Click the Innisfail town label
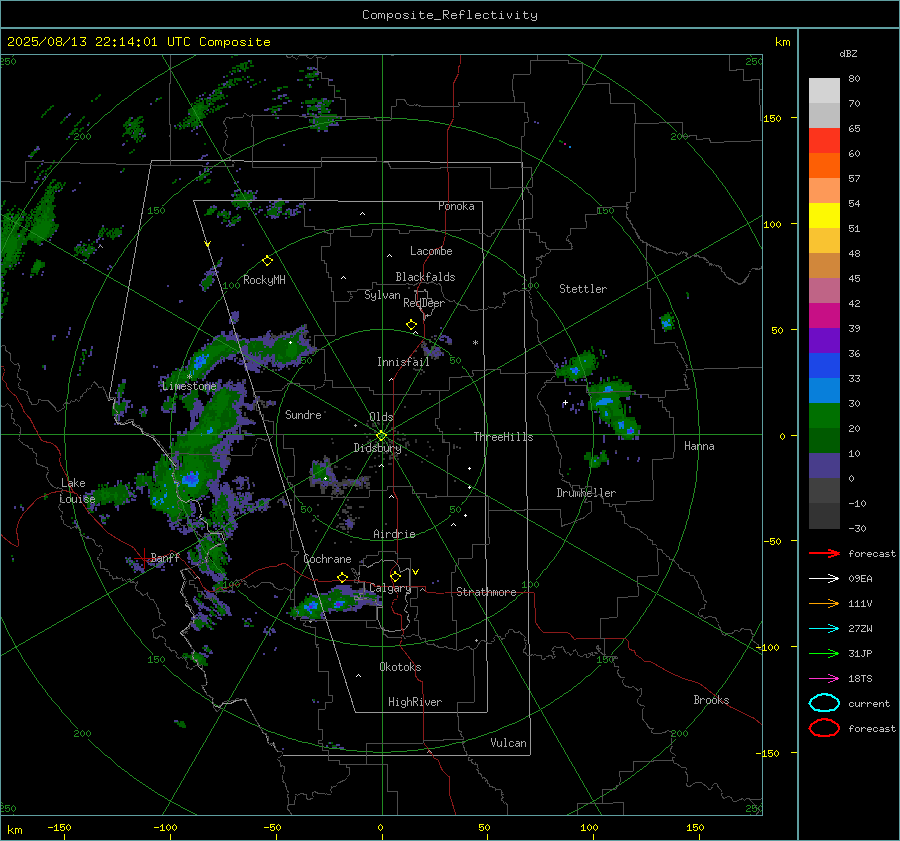Viewport: 900px width, 841px height. click(403, 362)
